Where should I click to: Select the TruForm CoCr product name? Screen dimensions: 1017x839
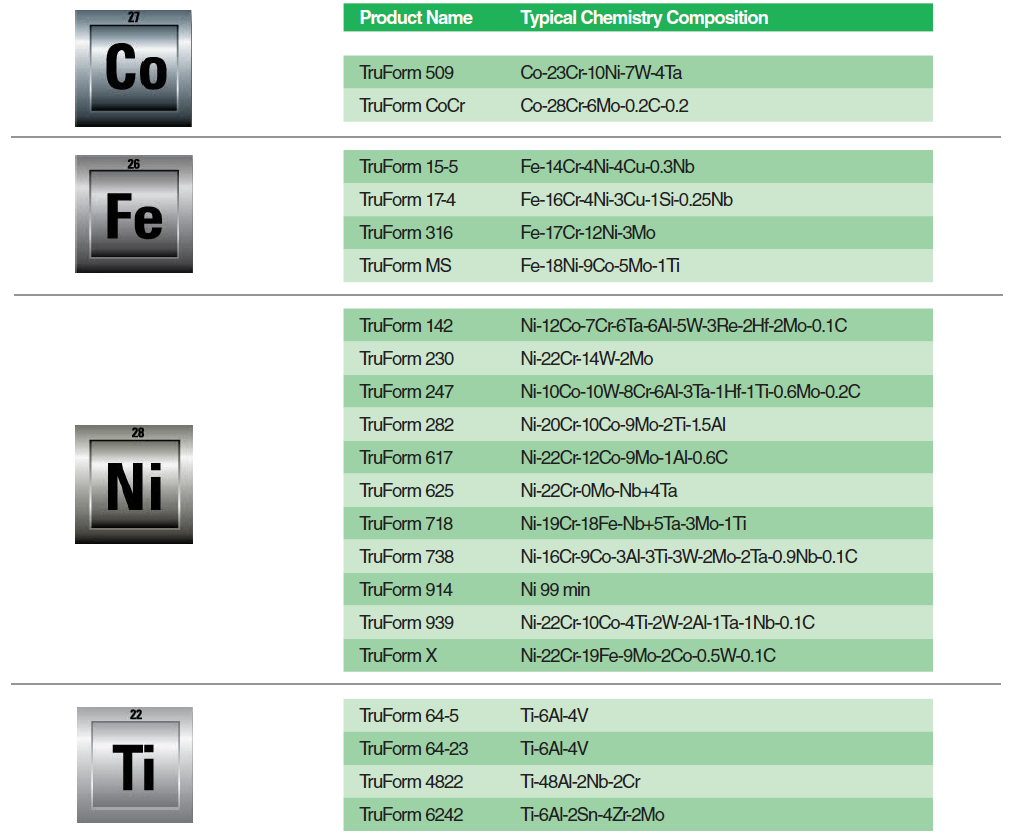(413, 106)
